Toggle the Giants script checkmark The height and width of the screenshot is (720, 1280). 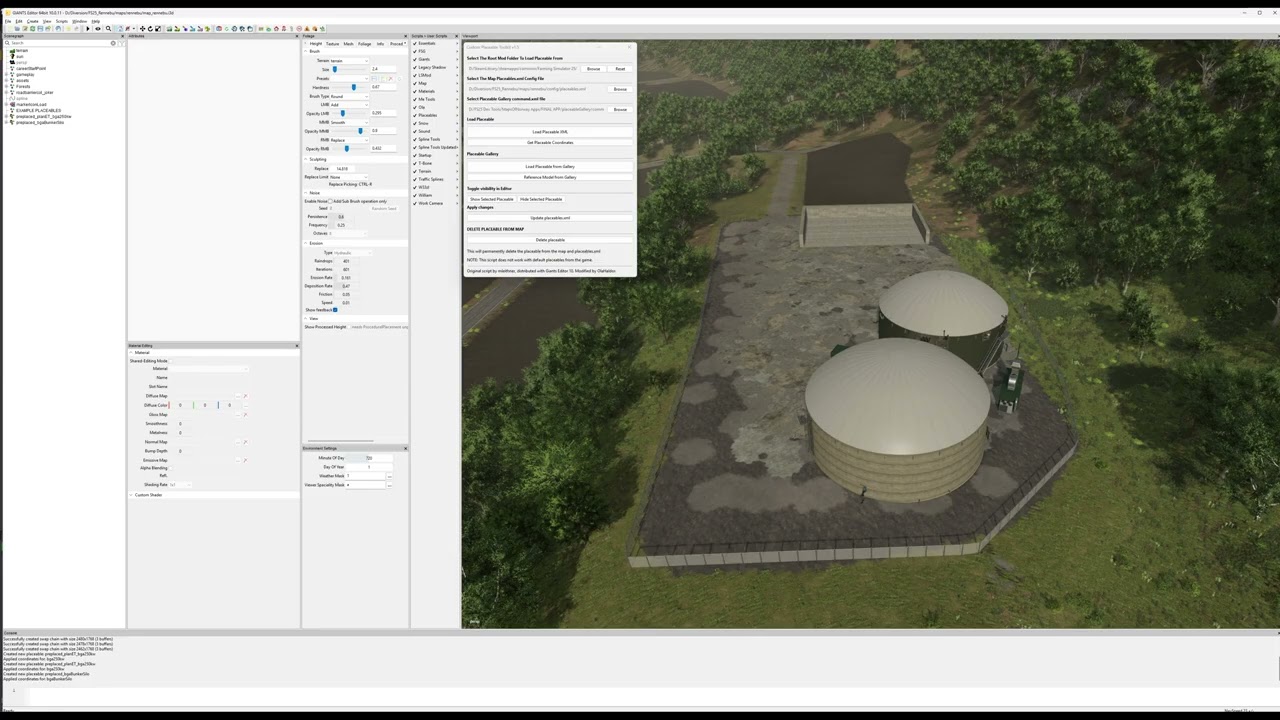415,59
